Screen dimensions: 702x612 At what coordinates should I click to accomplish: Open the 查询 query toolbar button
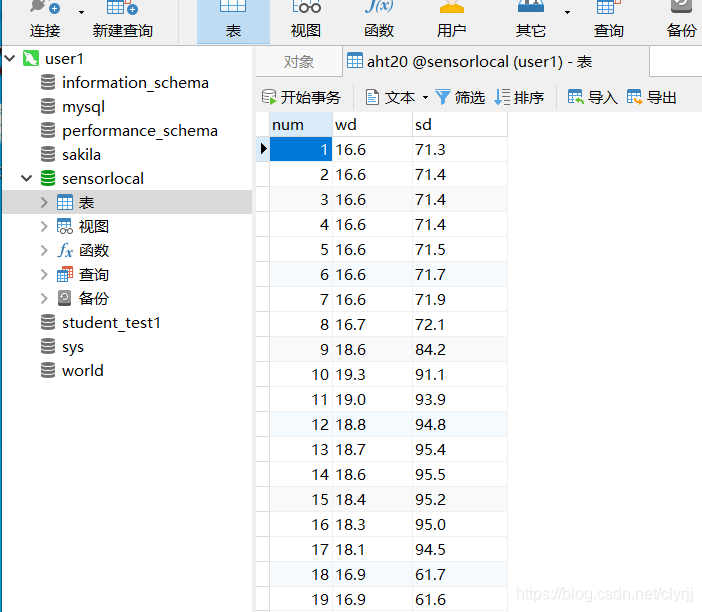tap(608, 20)
